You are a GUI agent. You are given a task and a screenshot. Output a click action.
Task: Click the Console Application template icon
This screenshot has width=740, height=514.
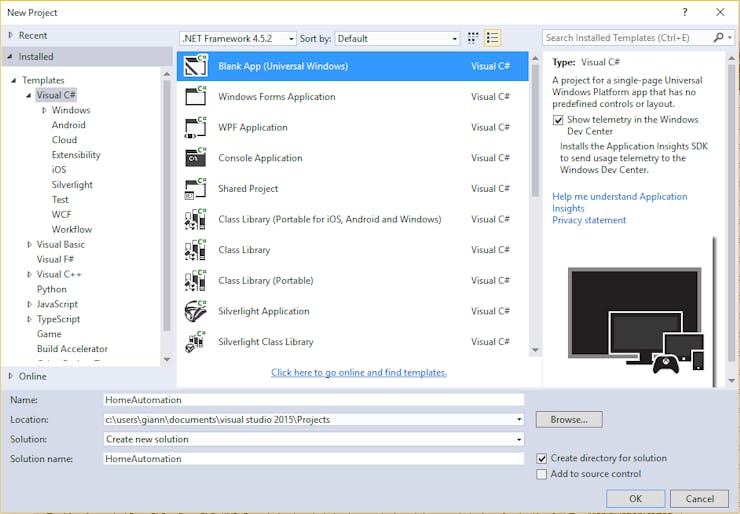click(195, 158)
